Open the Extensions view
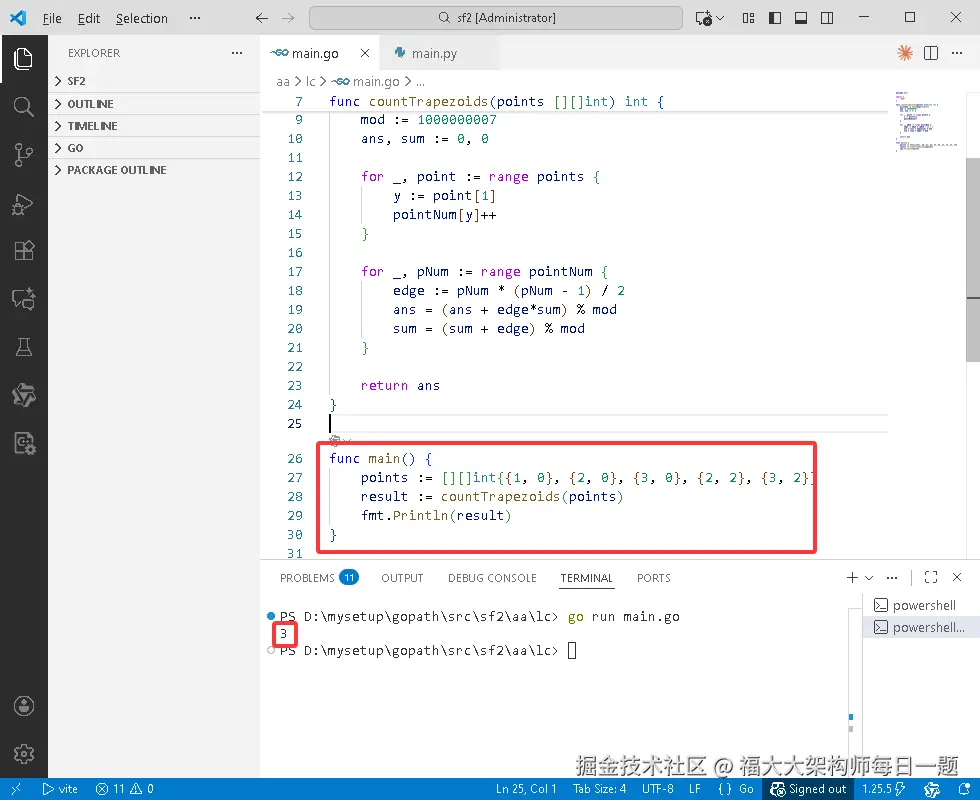This screenshot has height=800, width=980. [23, 251]
